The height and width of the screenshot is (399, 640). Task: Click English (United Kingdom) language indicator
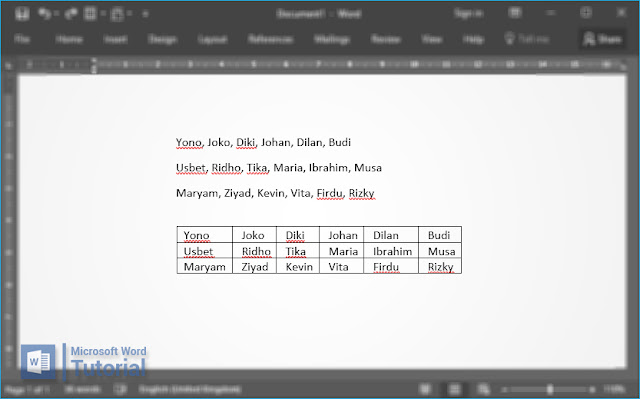pyautogui.click(x=190, y=389)
